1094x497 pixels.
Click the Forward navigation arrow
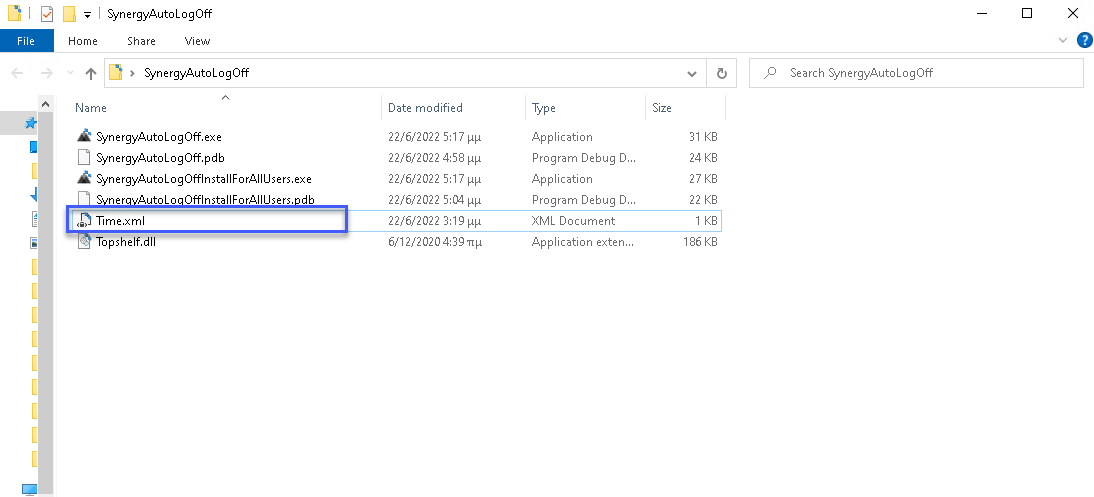click(x=46, y=73)
